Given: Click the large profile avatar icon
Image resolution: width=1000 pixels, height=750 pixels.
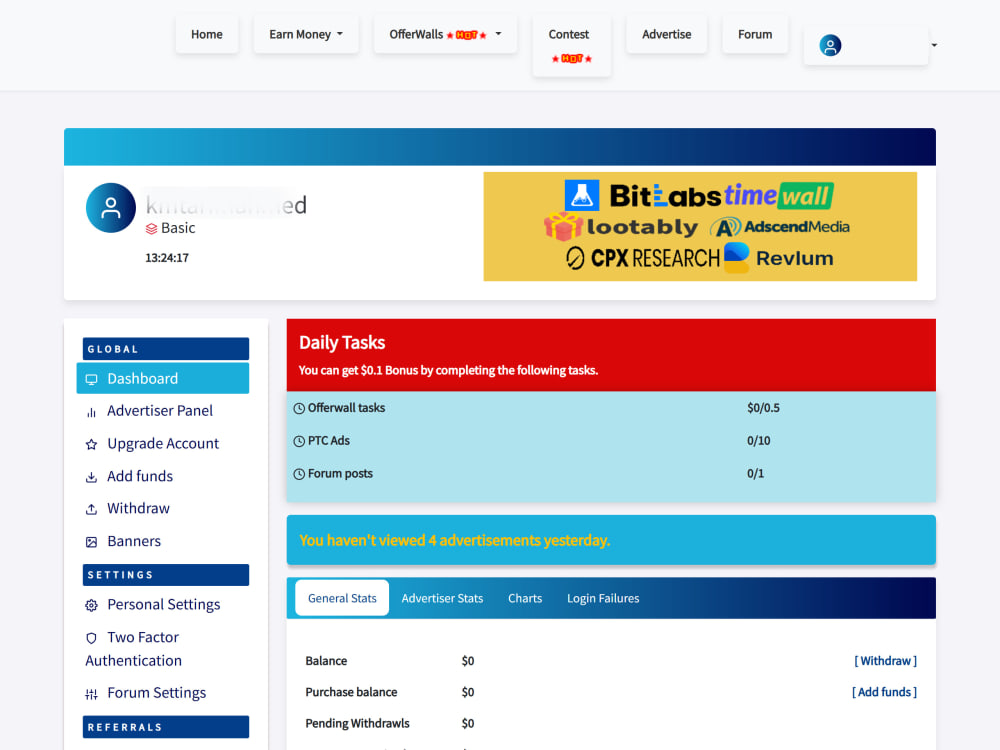Looking at the screenshot, I should 111,208.
